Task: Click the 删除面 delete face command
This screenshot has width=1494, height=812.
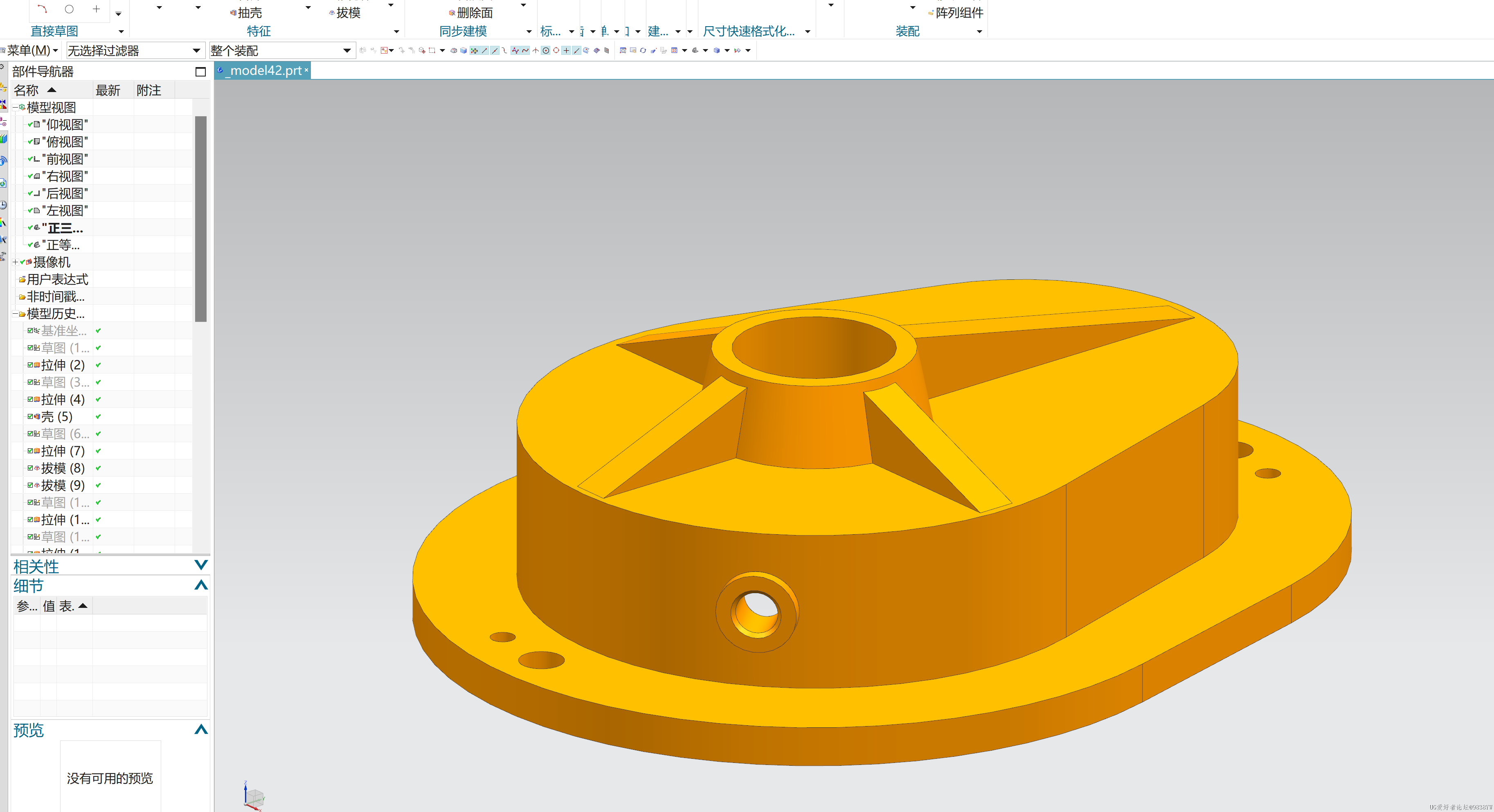Action: tap(471, 12)
